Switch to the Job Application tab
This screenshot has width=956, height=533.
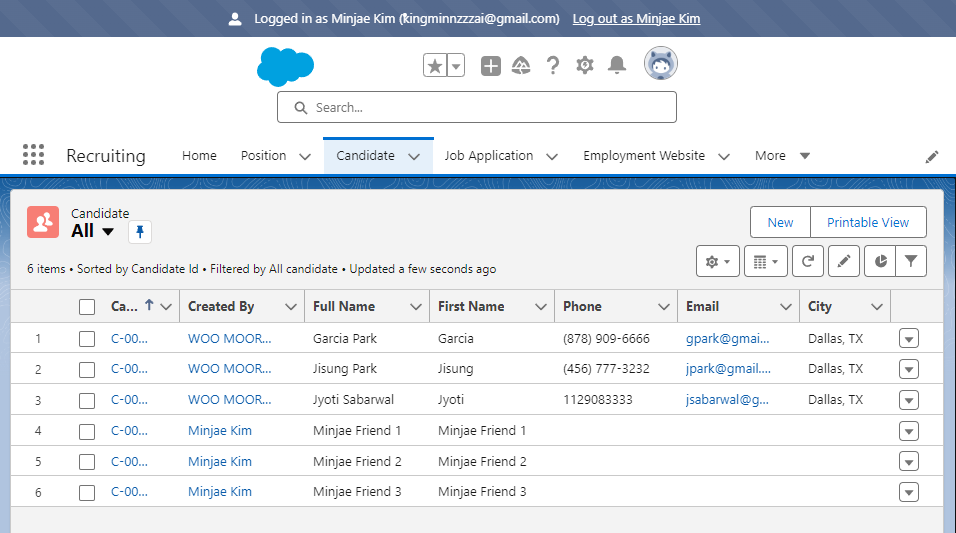(489, 156)
